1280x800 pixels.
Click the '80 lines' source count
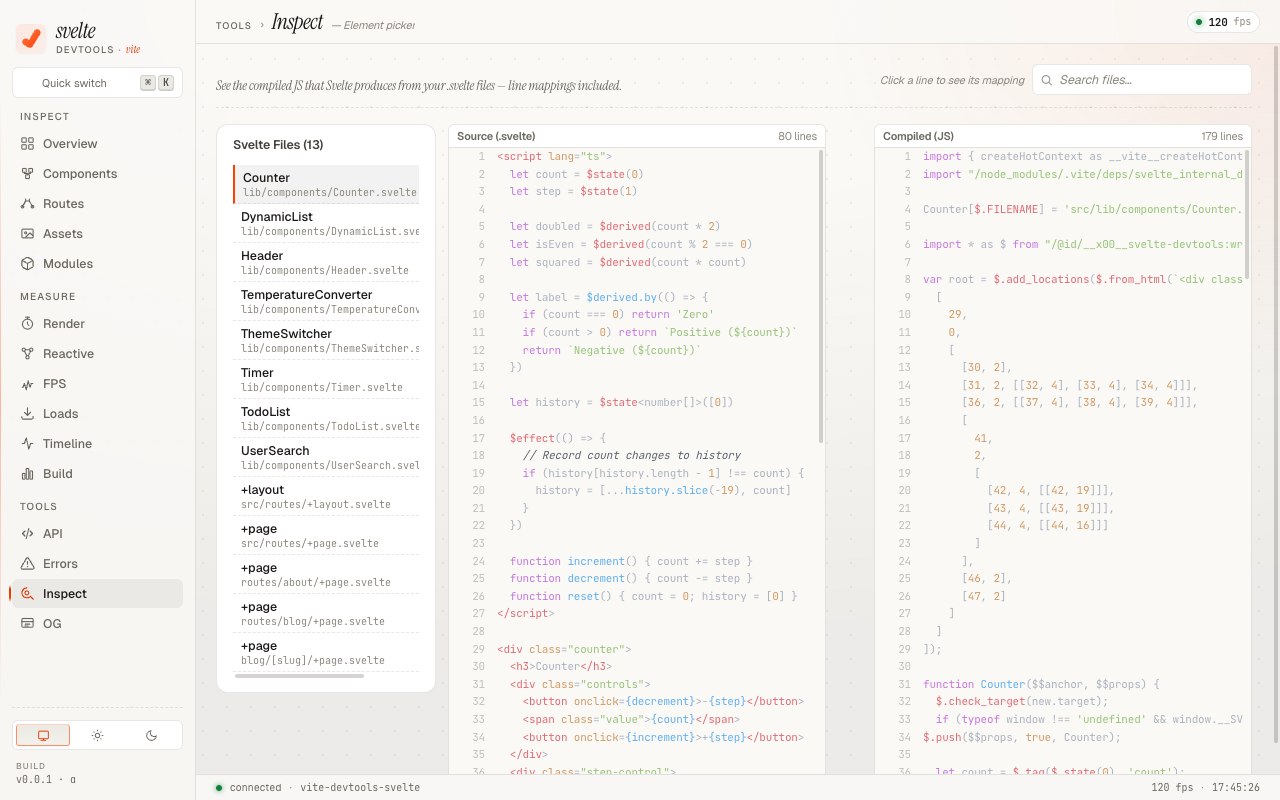coord(798,136)
